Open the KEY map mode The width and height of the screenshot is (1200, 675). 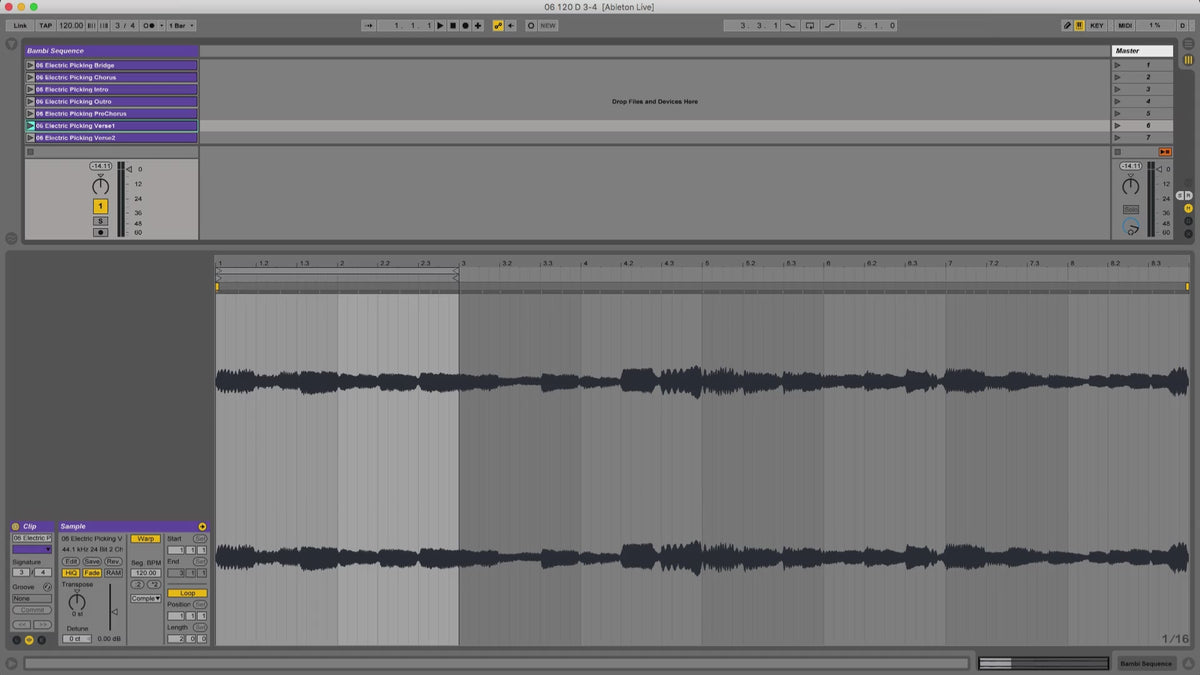(x=1097, y=25)
